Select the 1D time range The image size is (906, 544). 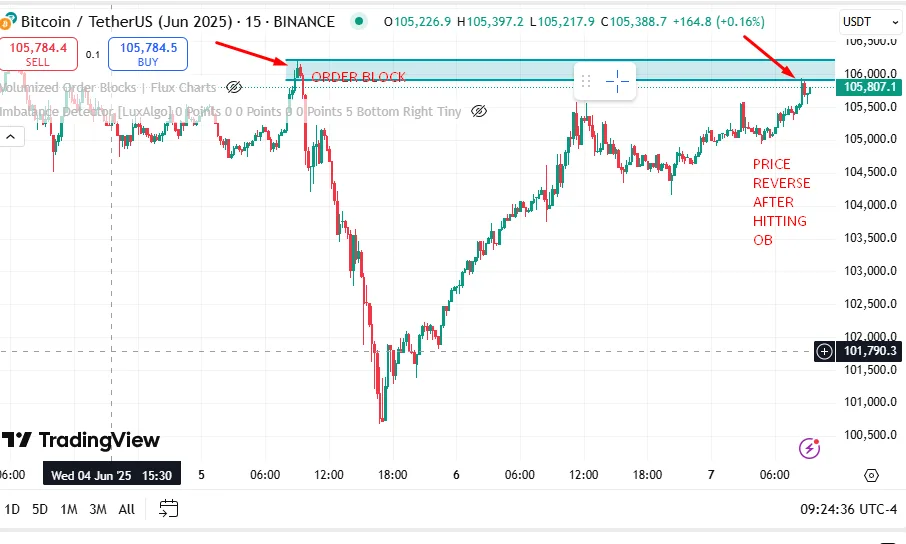12,509
